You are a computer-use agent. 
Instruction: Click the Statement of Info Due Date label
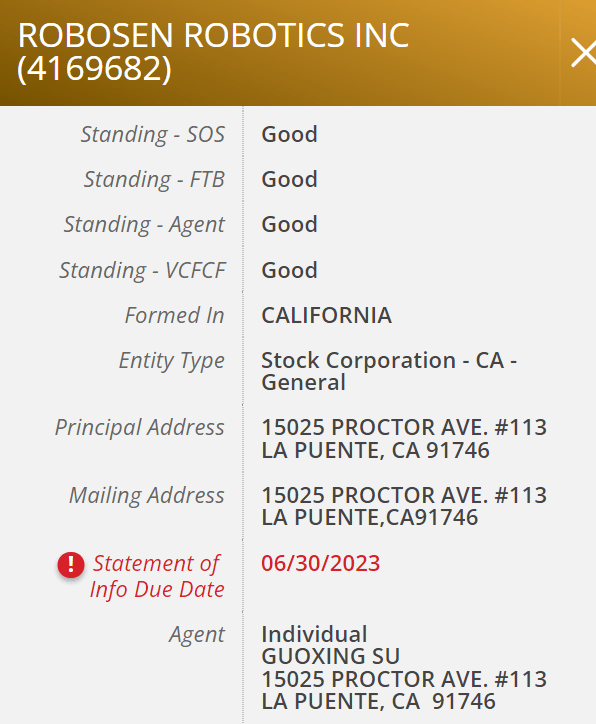(x=157, y=576)
